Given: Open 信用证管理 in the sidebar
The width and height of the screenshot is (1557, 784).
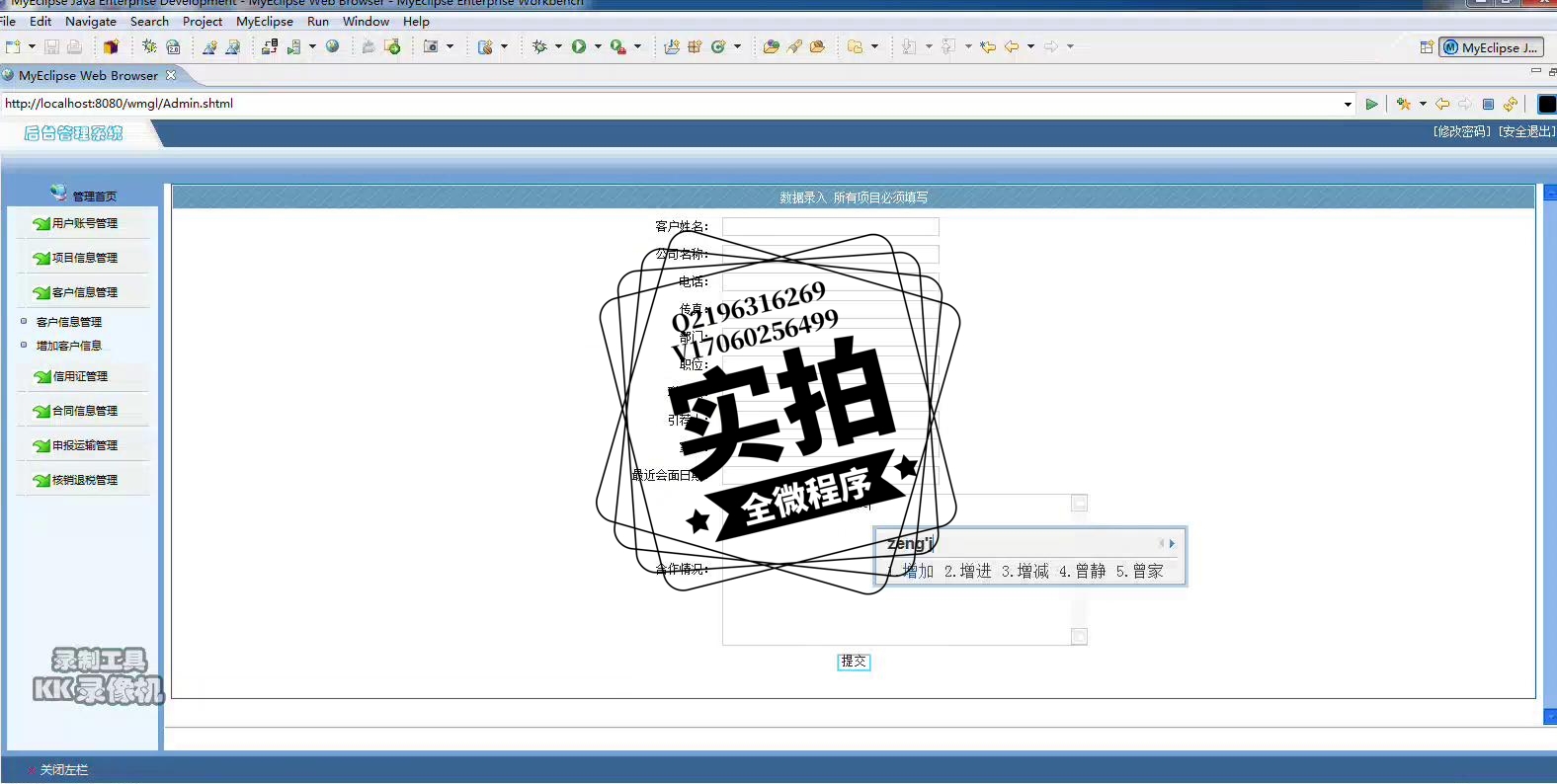Looking at the screenshot, I should (80, 376).
